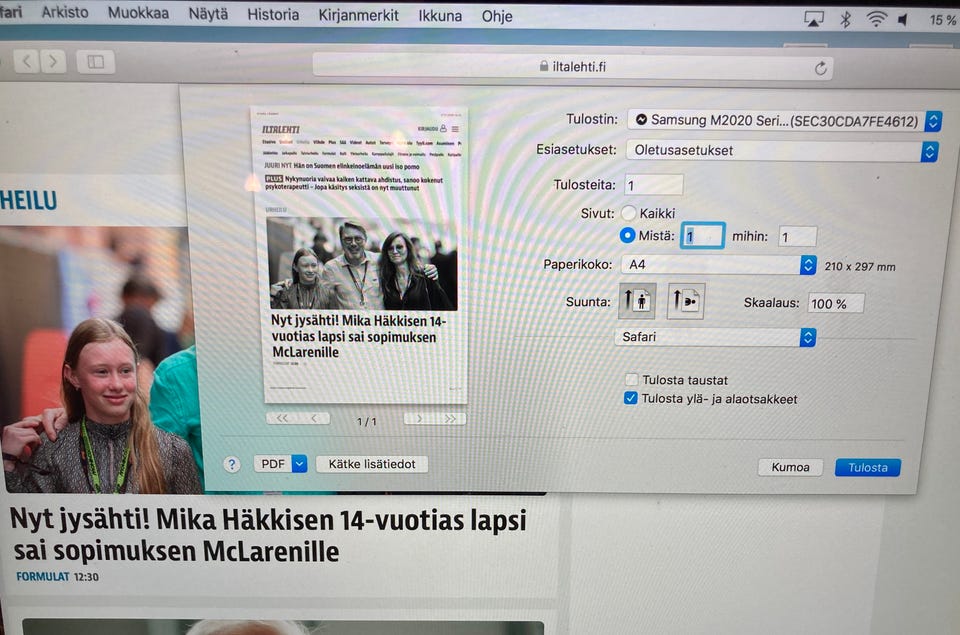The width and height of the screenshot is (960, 635).
Task: Click the print preview page thumbnail
Action: 361,255
